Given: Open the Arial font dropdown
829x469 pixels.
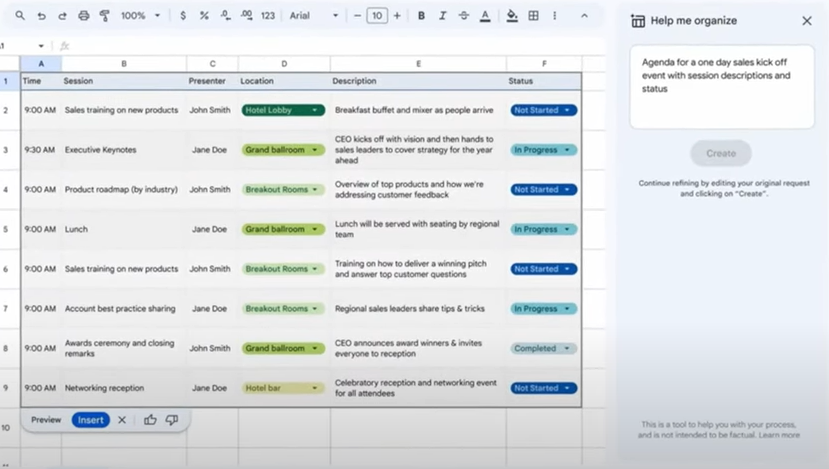Looking at the screenshot, I should (314, 16).
